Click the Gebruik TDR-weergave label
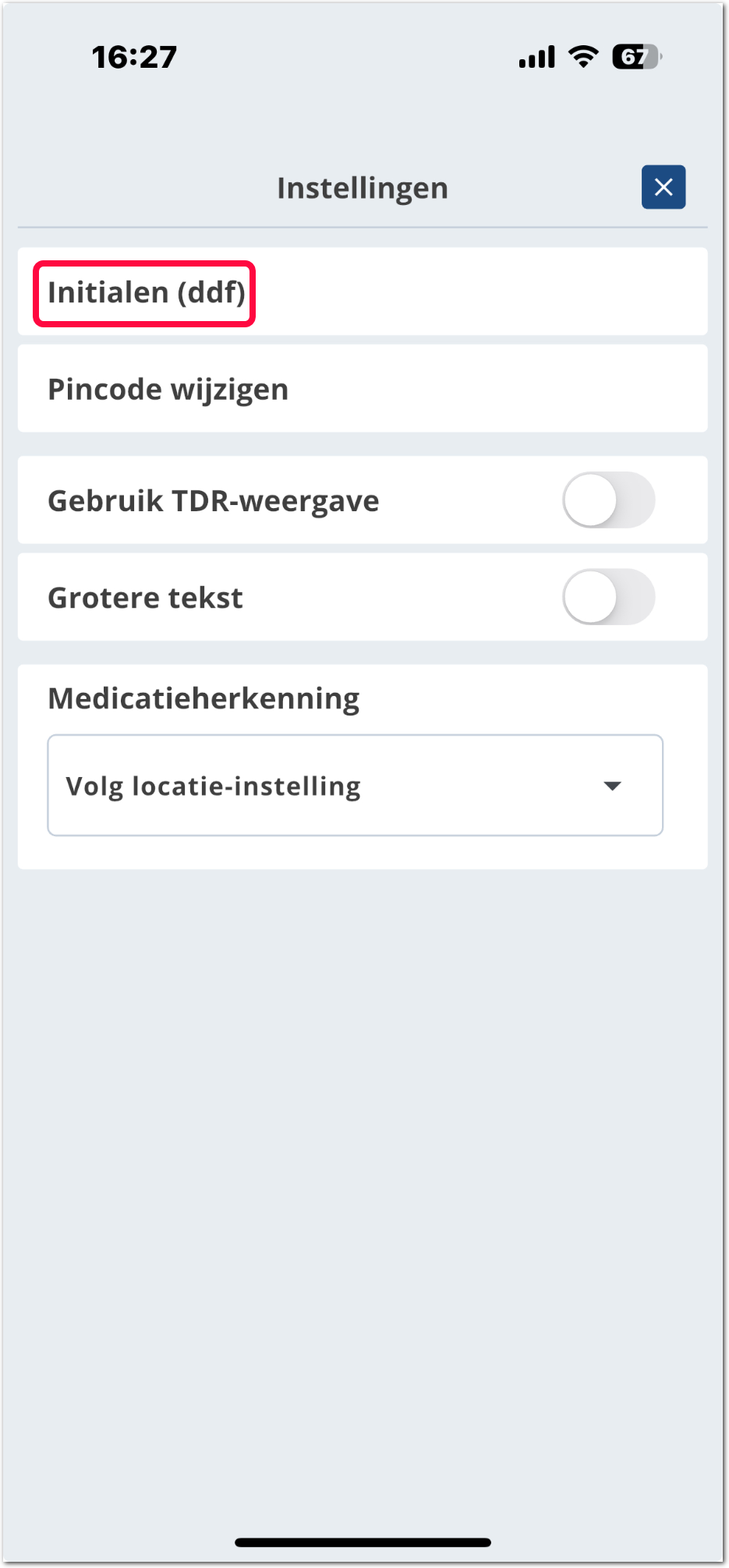Viewport: 729px width, 1568px height. tap(213, 501)
